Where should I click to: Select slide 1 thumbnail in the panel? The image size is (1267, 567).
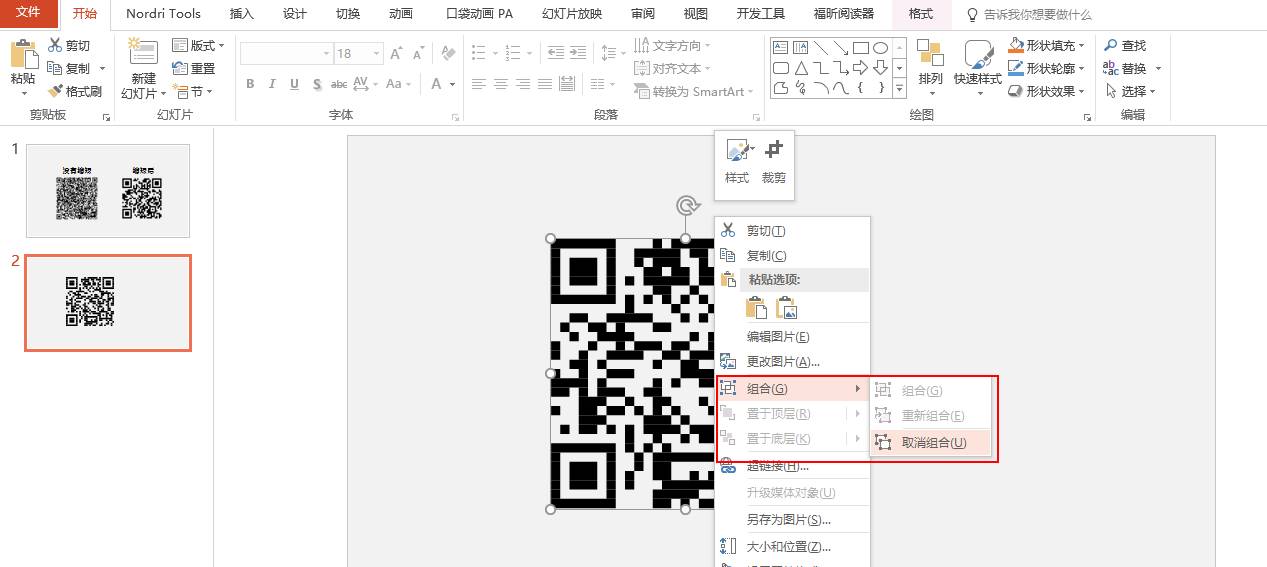(x=108, y=190)
